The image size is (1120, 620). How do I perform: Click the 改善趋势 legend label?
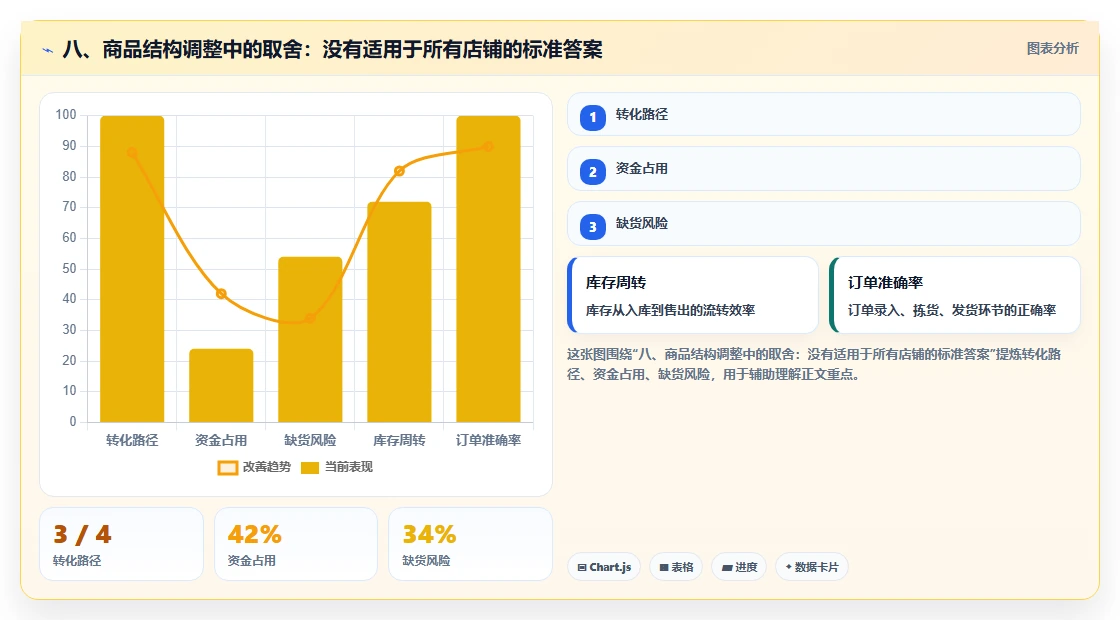[267, 467]
